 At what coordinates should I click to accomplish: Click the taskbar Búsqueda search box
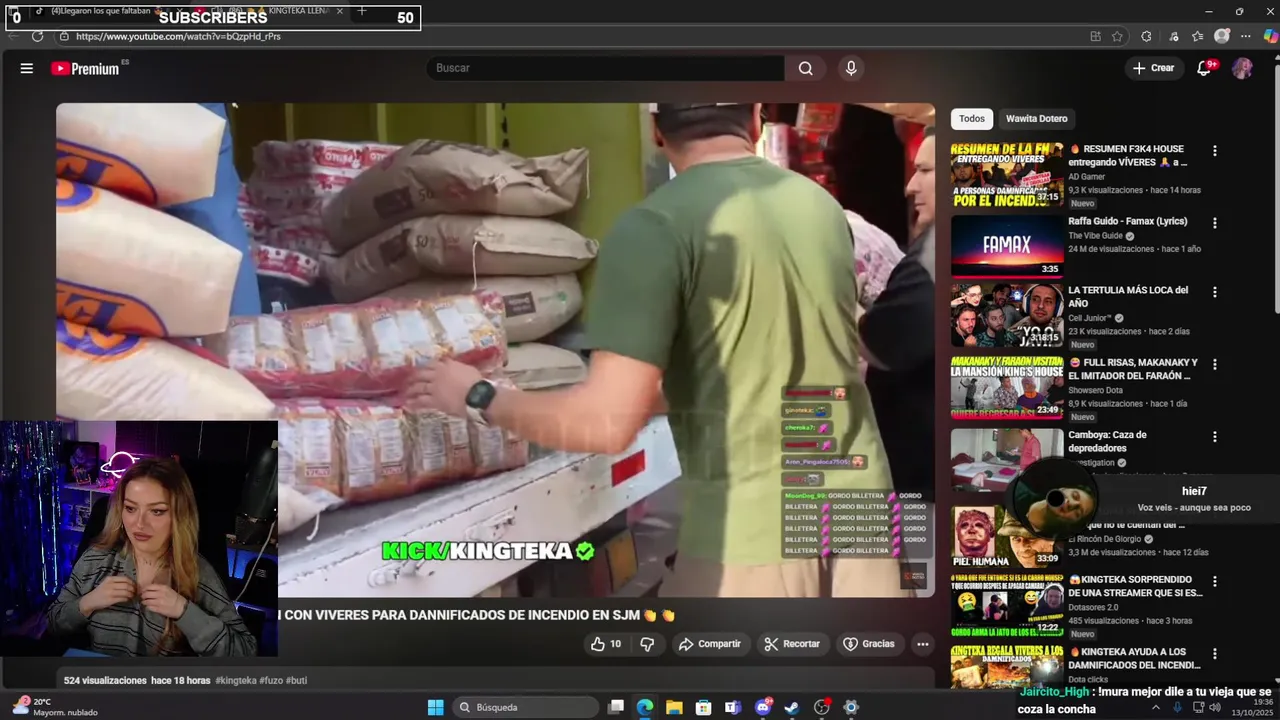point(526,707)
